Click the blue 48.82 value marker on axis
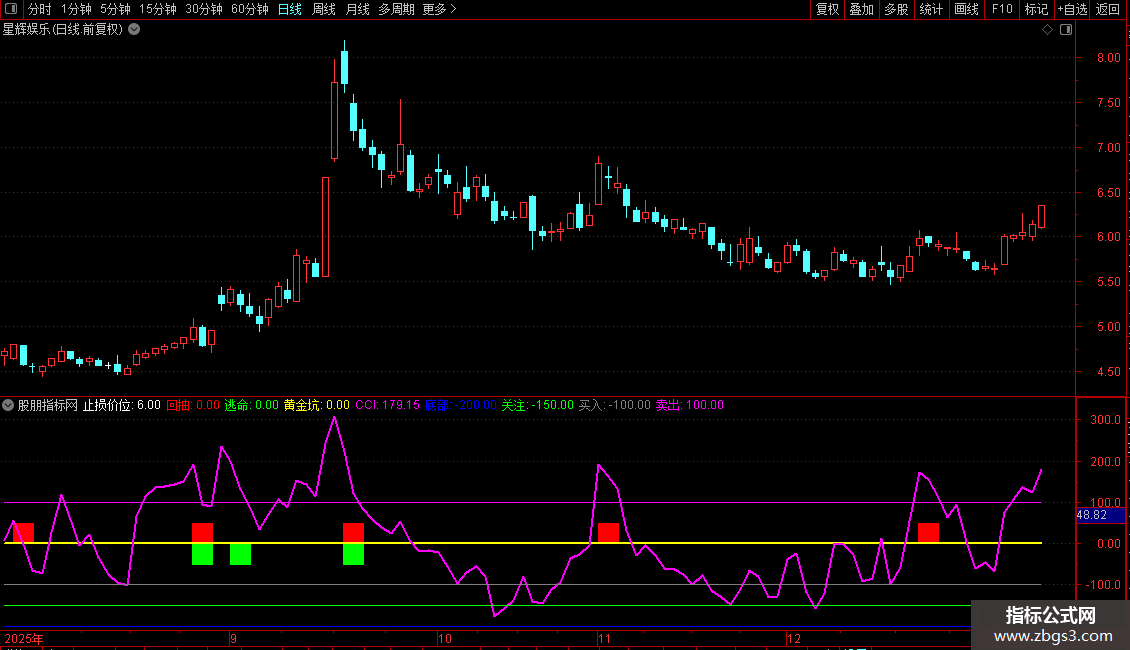Screen dimensions: 1130x650 tap(1091, 515)
